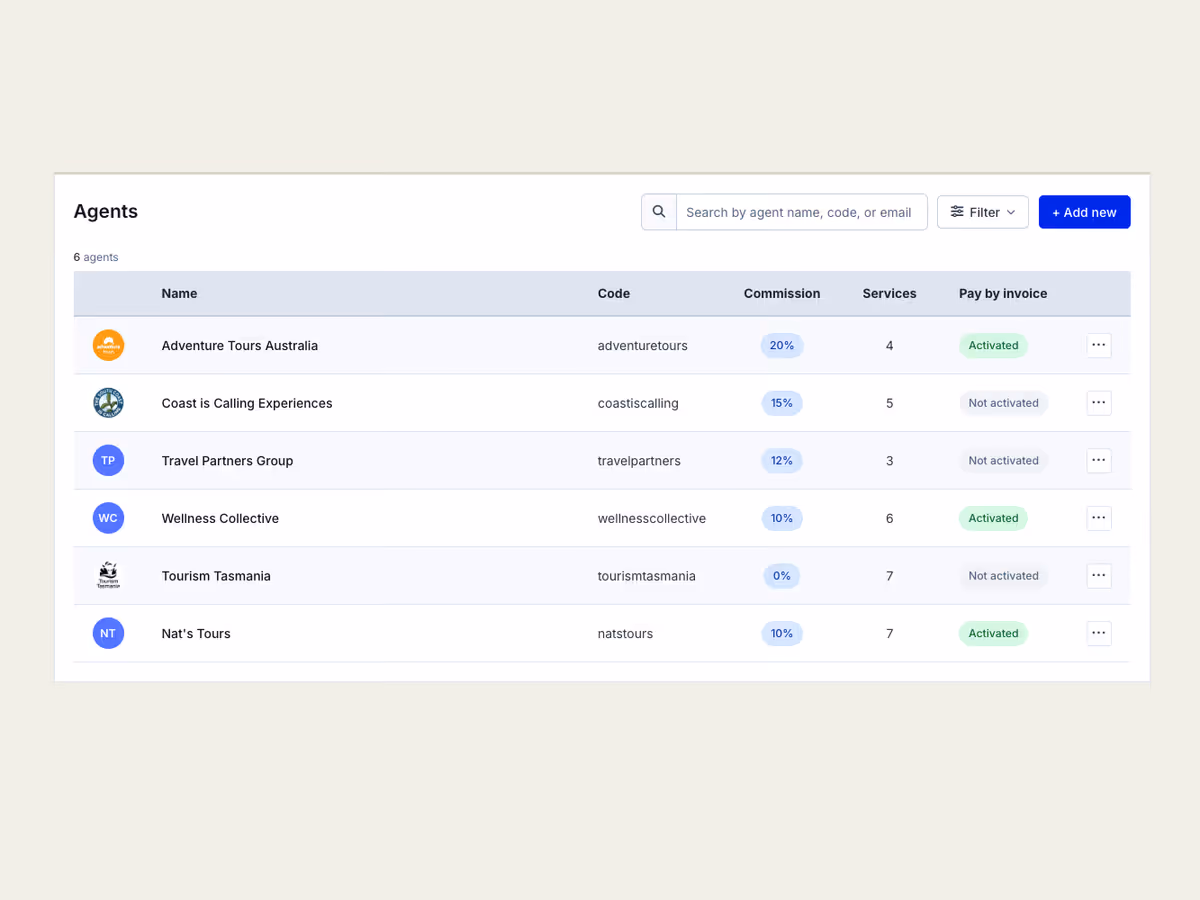Open the Wellness Collective agent name

click(220, 518)
